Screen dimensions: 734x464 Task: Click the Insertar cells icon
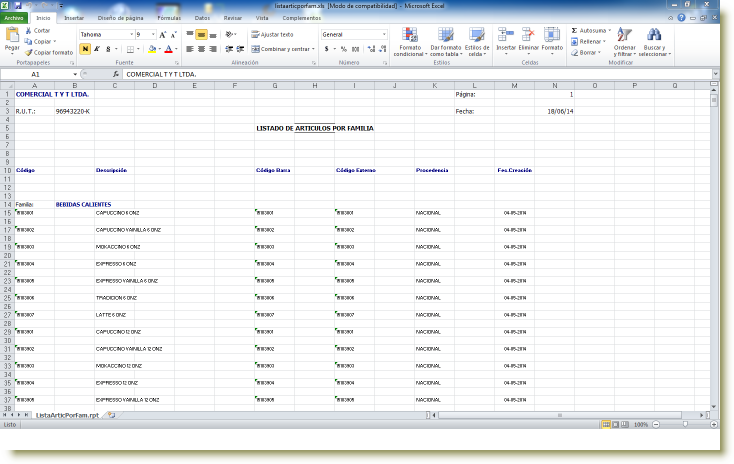click(x=506, y=36)
